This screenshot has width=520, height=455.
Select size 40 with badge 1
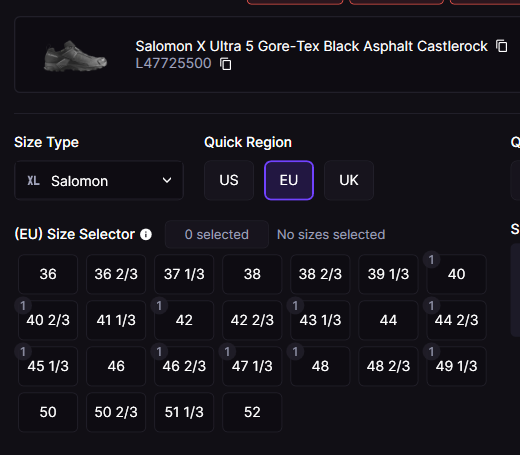click(457, 274)
